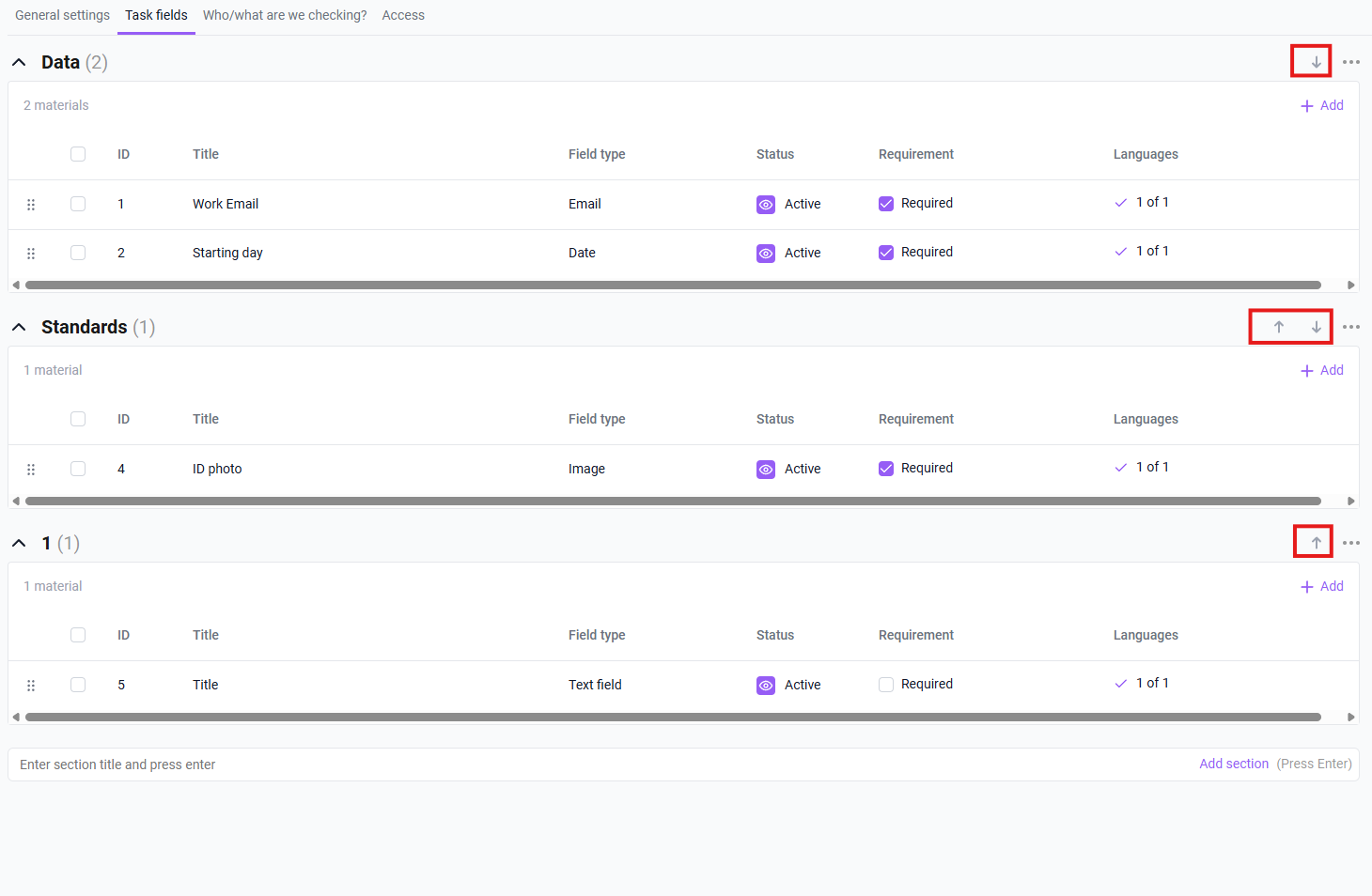Move the Standards section up with arrow
The image size is (1372, 896).
[x=1278, y=327]
